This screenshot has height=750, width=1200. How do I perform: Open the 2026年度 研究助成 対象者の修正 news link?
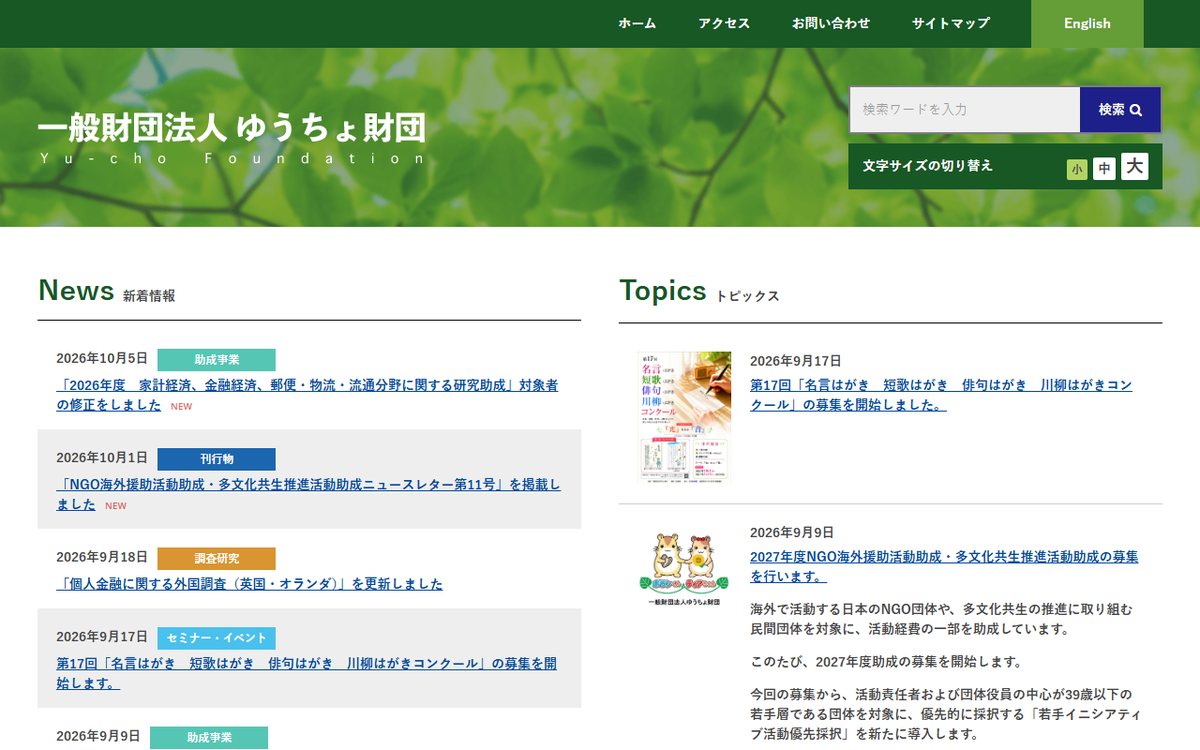[x=307, y=395]
